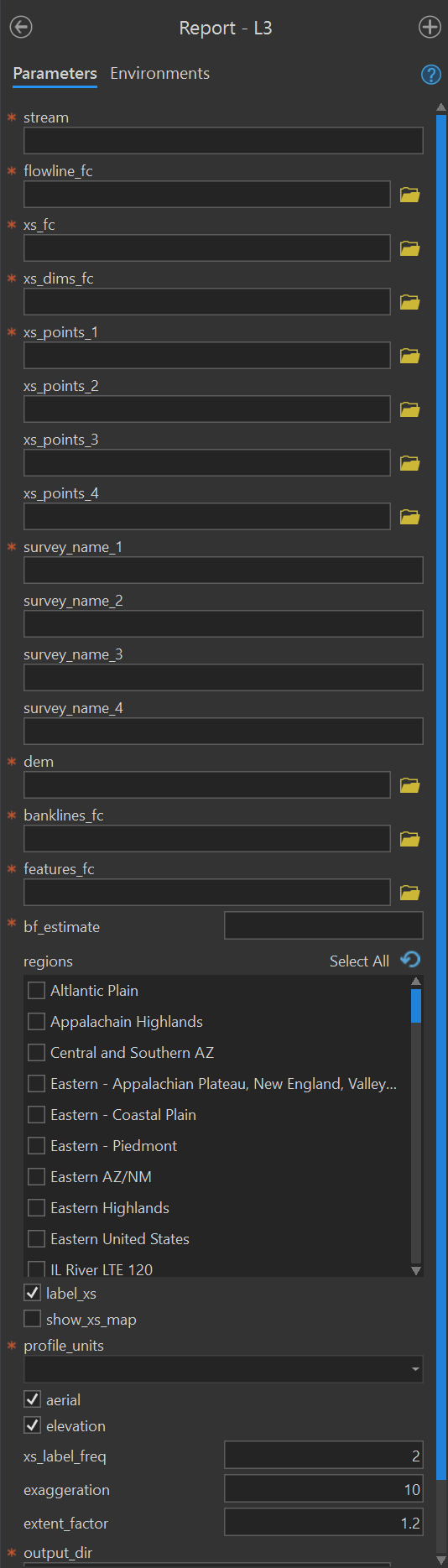This screenshot has width=448, height=1568.
Task: Browse for the flowline_fc folder icon
Action: click(409, 195)
